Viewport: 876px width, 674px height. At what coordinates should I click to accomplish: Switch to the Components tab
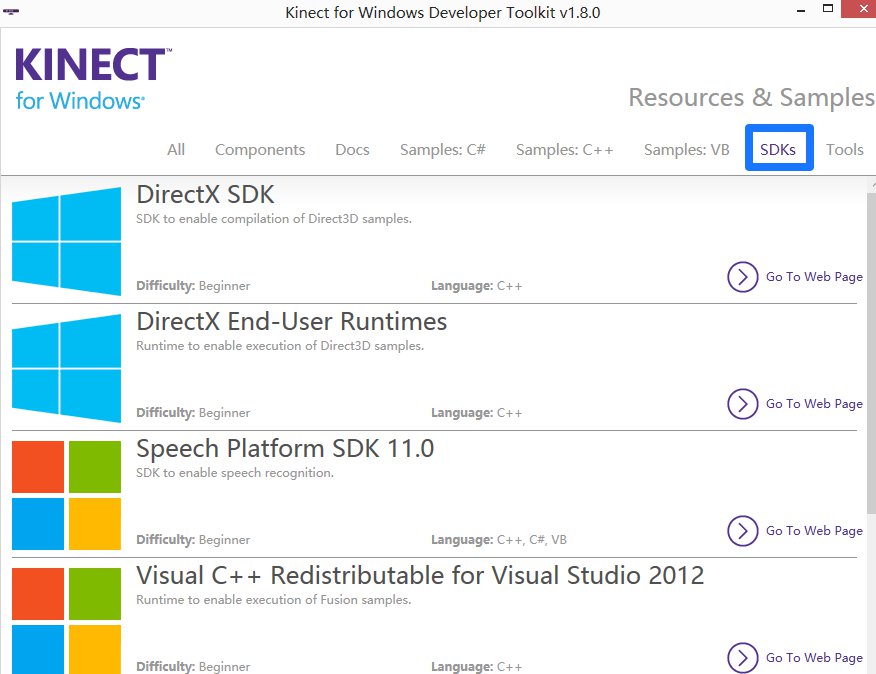[x=260, y=150]
